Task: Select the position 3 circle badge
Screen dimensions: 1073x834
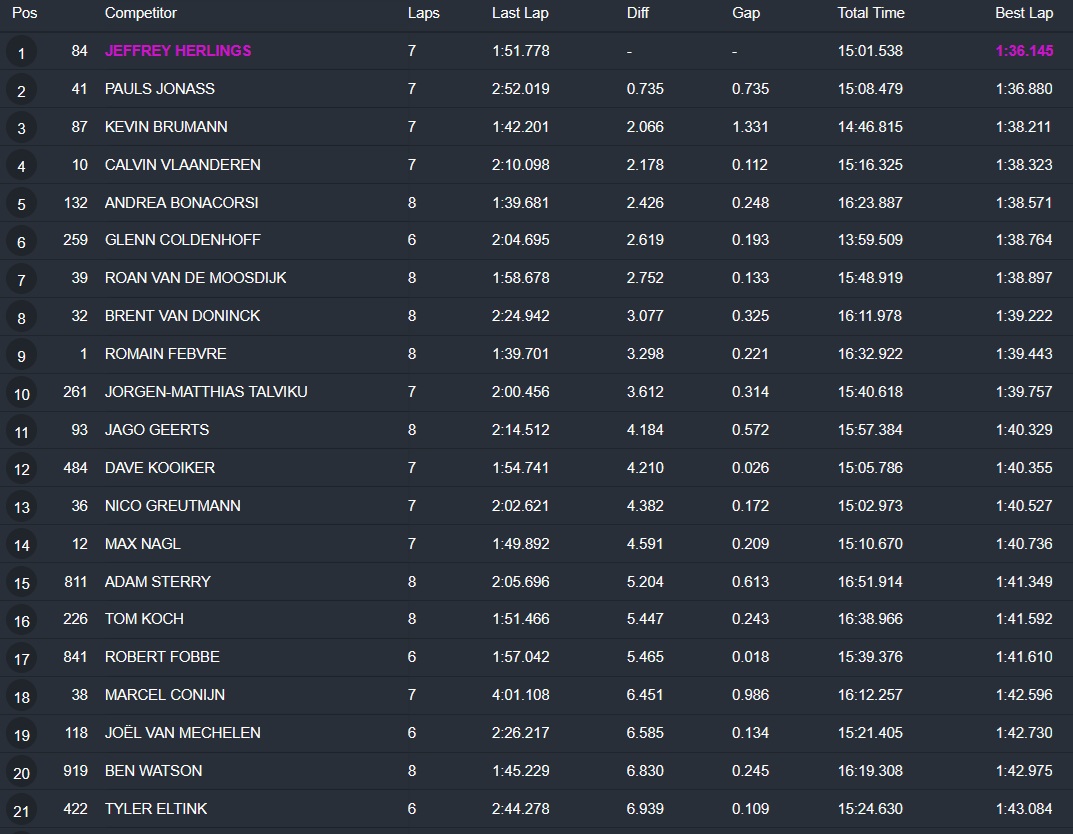Action: (21, 128)
